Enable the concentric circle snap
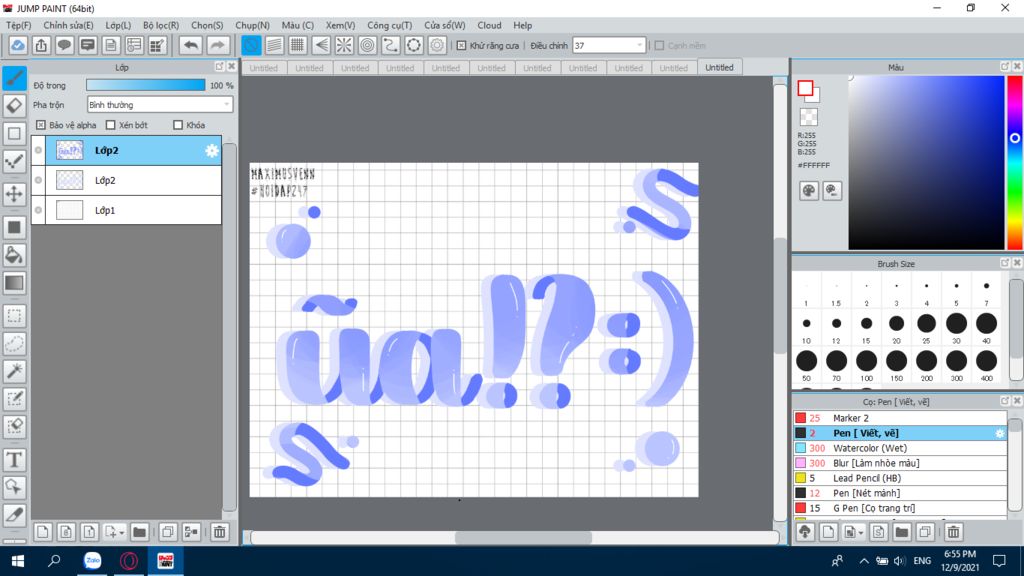 point(368,45)
